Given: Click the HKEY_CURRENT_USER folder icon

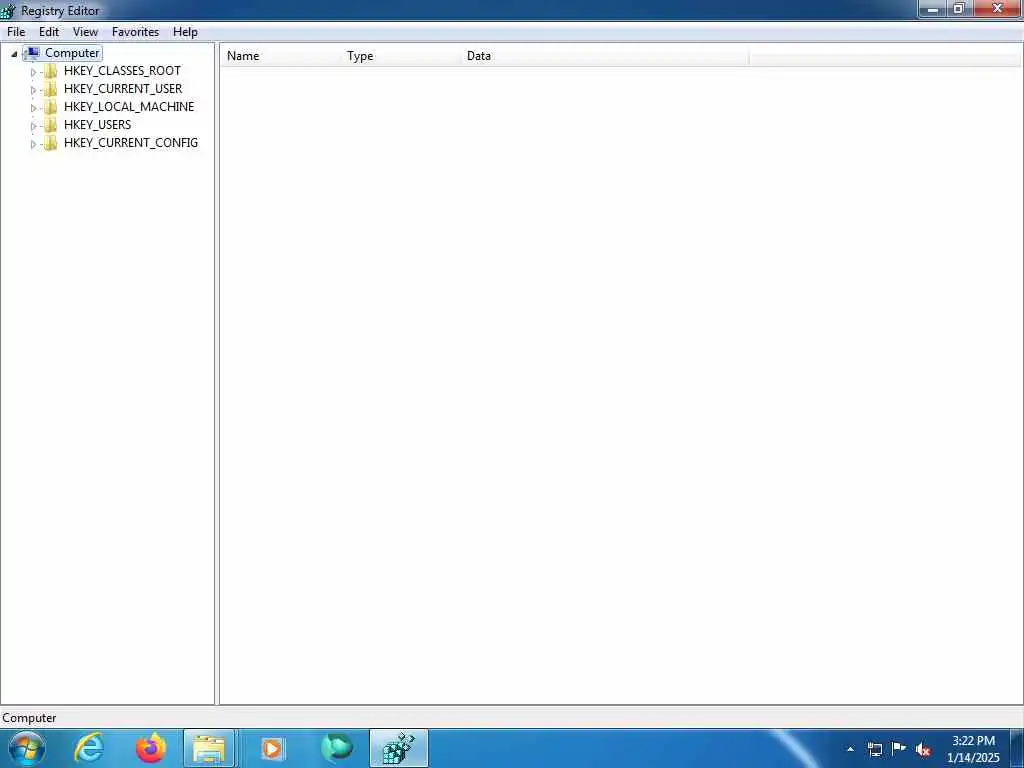Looking at the screenshot, I should 50,89.
